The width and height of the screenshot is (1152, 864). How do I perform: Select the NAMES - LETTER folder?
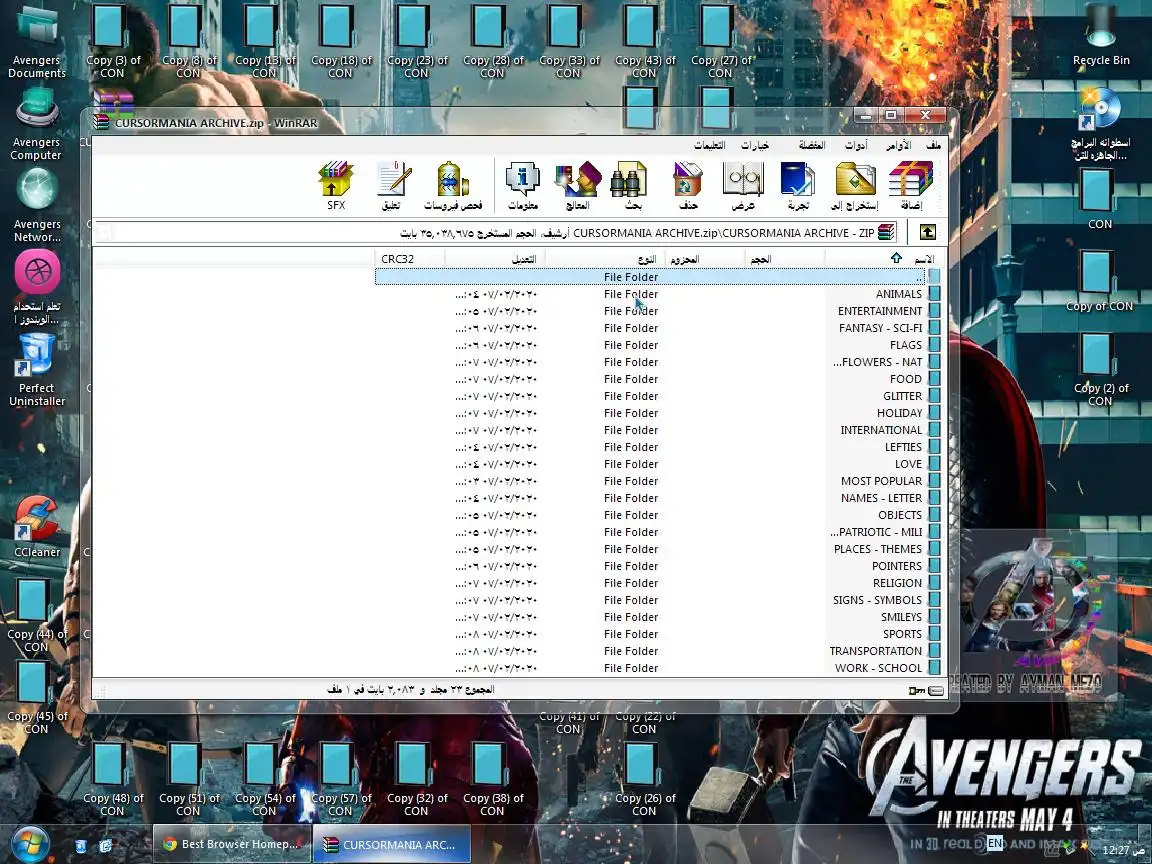[x=658, y=498]
